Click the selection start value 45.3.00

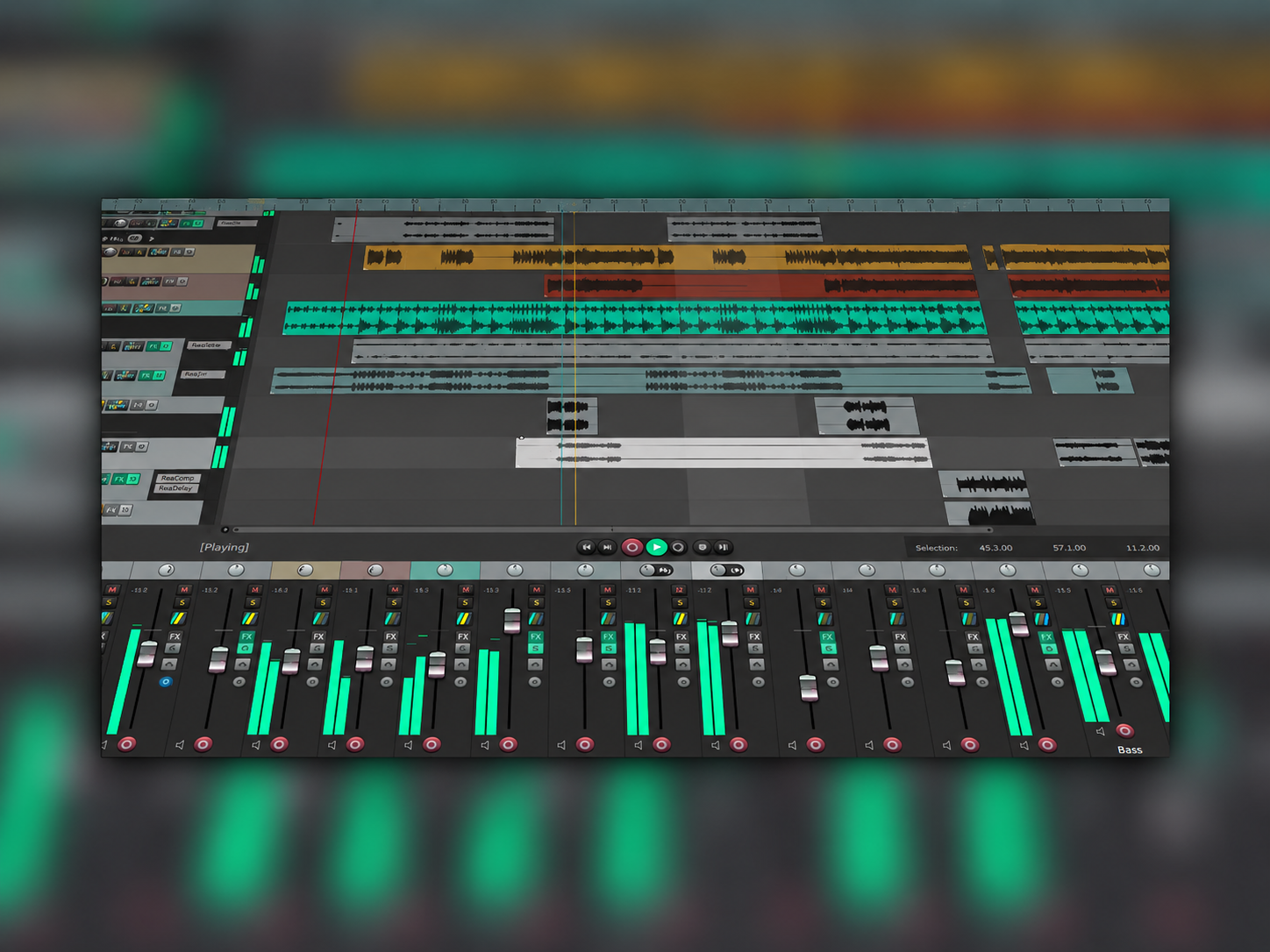pos(995,548)
